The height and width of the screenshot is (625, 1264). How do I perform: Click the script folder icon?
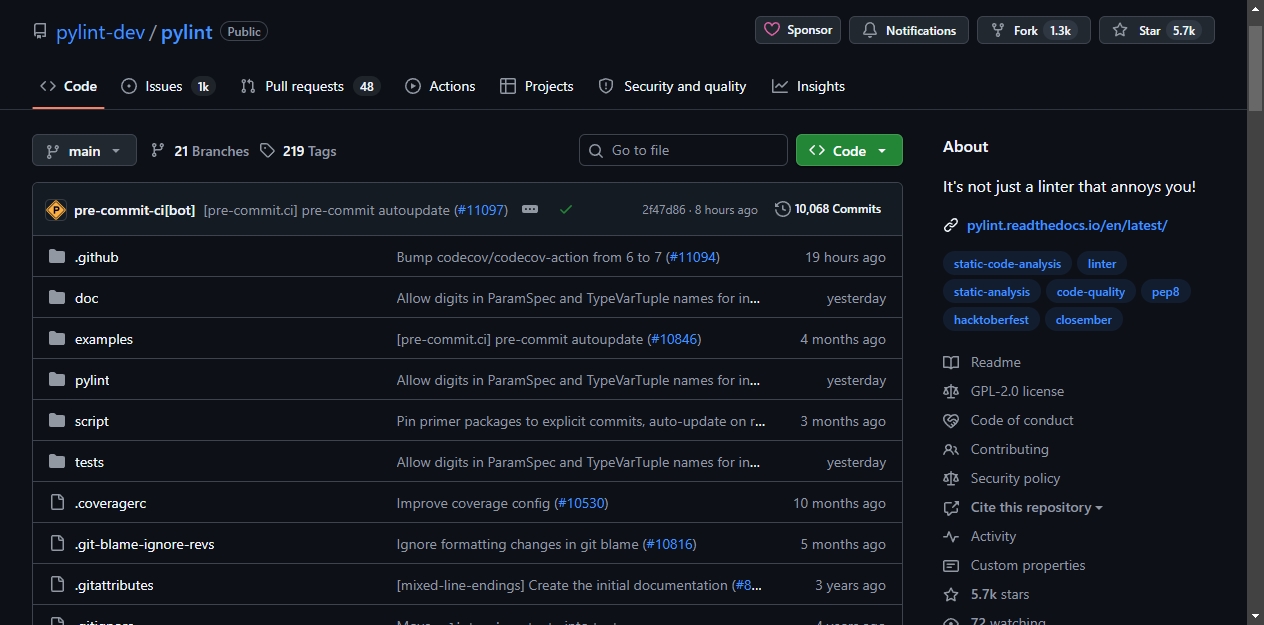57,421
